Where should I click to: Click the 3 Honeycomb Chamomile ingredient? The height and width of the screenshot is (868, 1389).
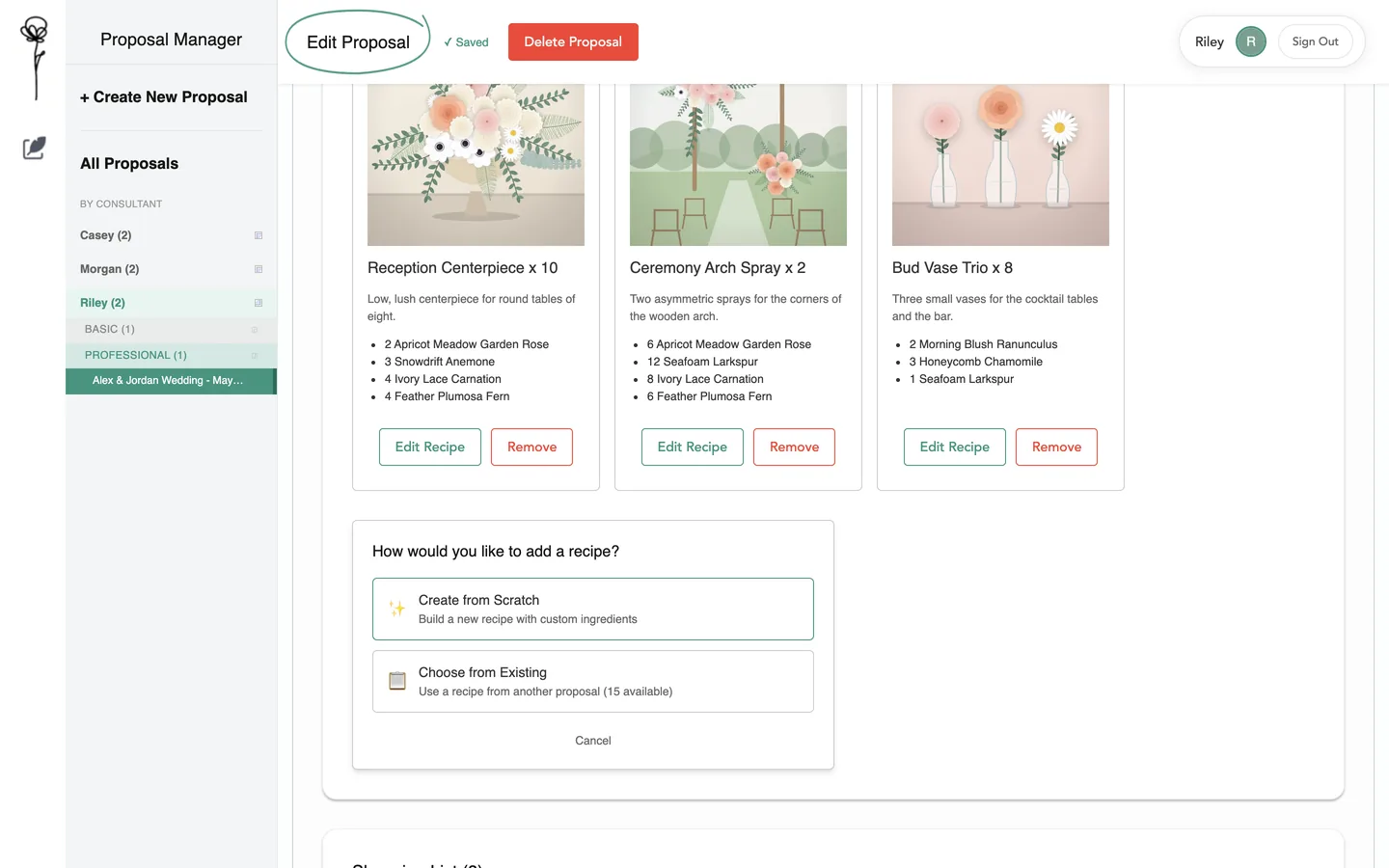click(976, 362)
